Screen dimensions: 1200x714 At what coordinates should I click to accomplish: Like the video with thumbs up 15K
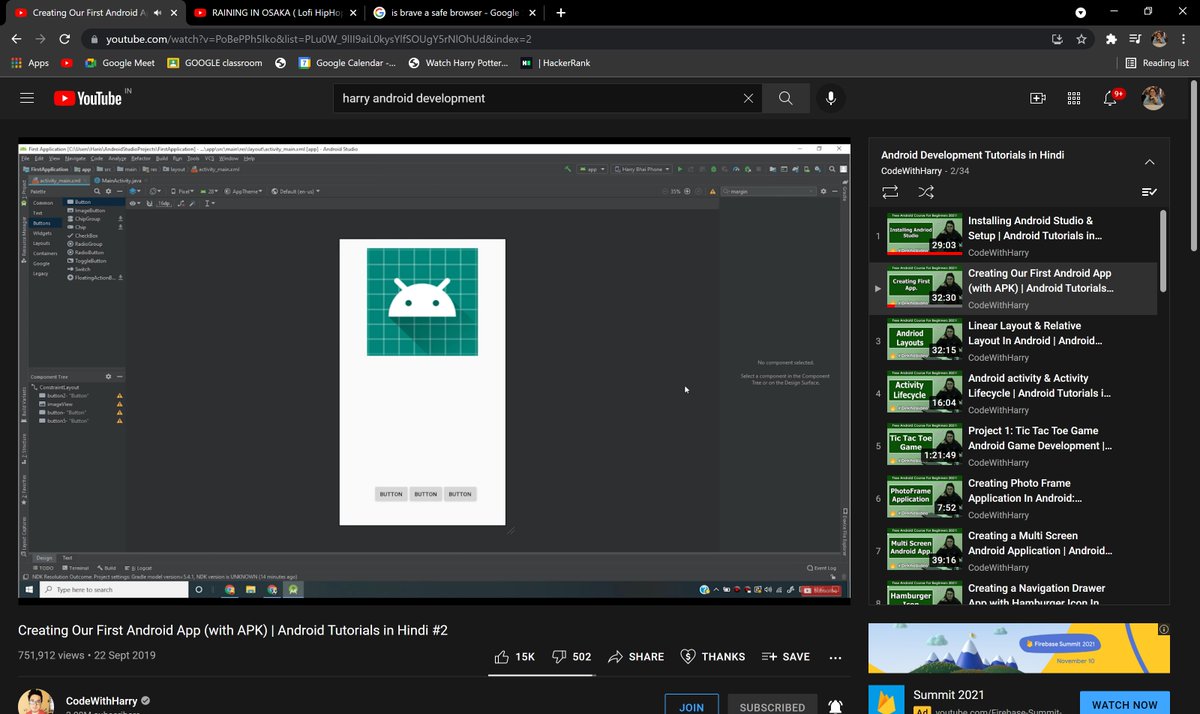pos(515,657)
